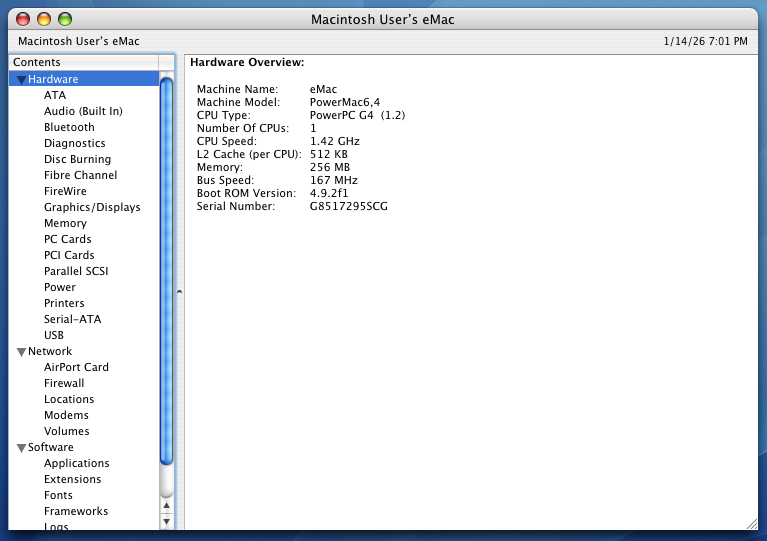The width and height of the screenshot is (767, 541).
Task: Show Printers information
Action: pyautogui.click(x=64, y=303)
